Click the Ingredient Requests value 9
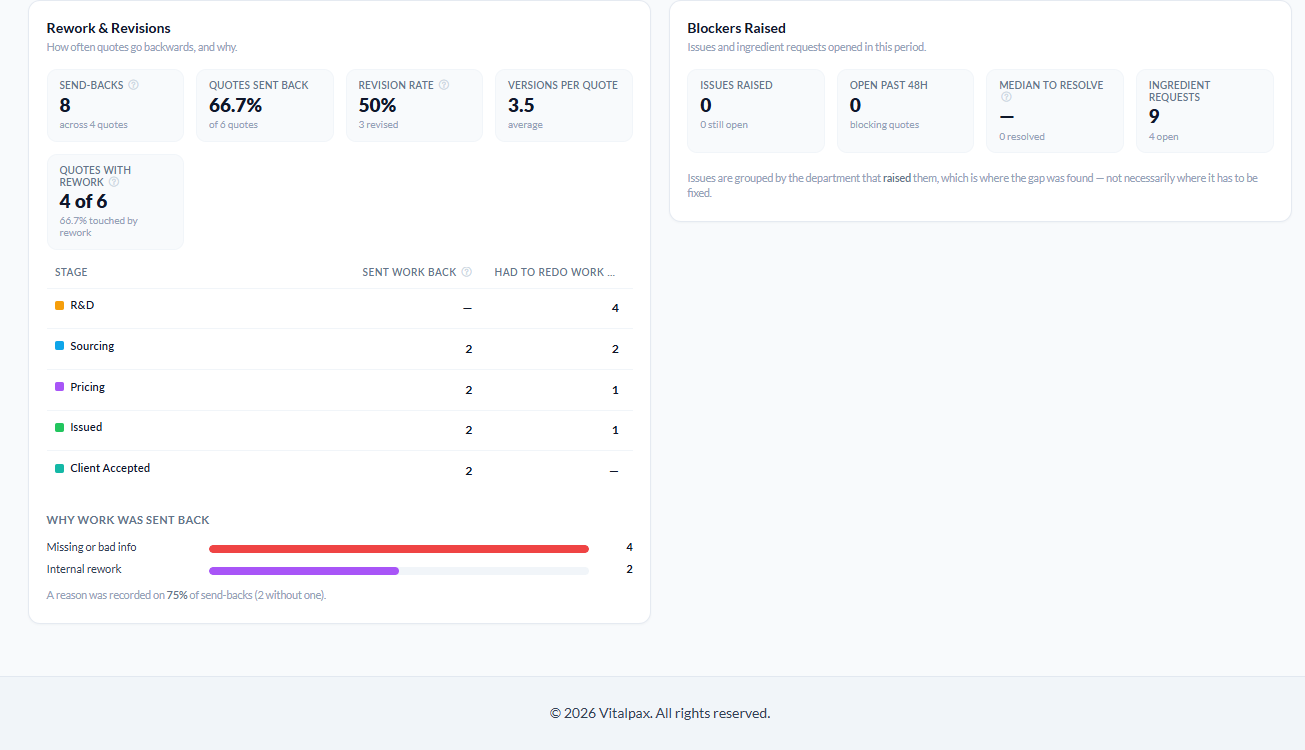Image resolution: width=1305 pixels, height=750 pixels. pos(1154,116)
